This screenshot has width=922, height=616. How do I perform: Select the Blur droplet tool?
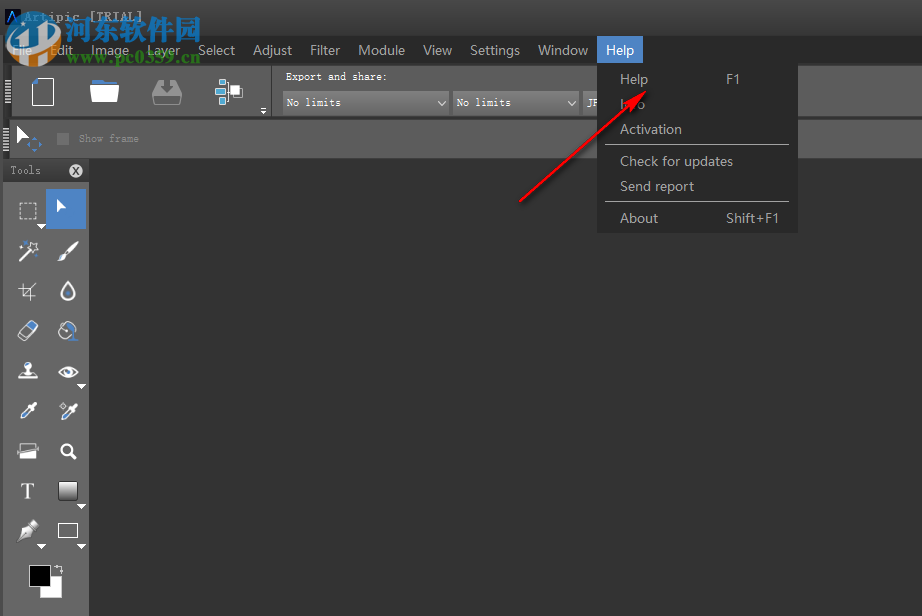point(68,291)
